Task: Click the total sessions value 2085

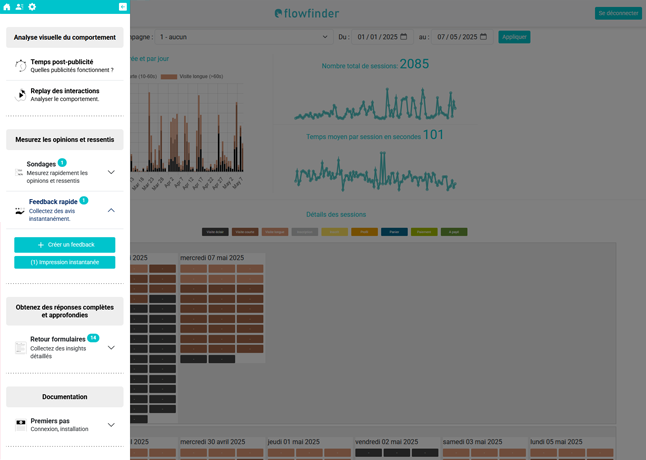Action: point(414,64)
